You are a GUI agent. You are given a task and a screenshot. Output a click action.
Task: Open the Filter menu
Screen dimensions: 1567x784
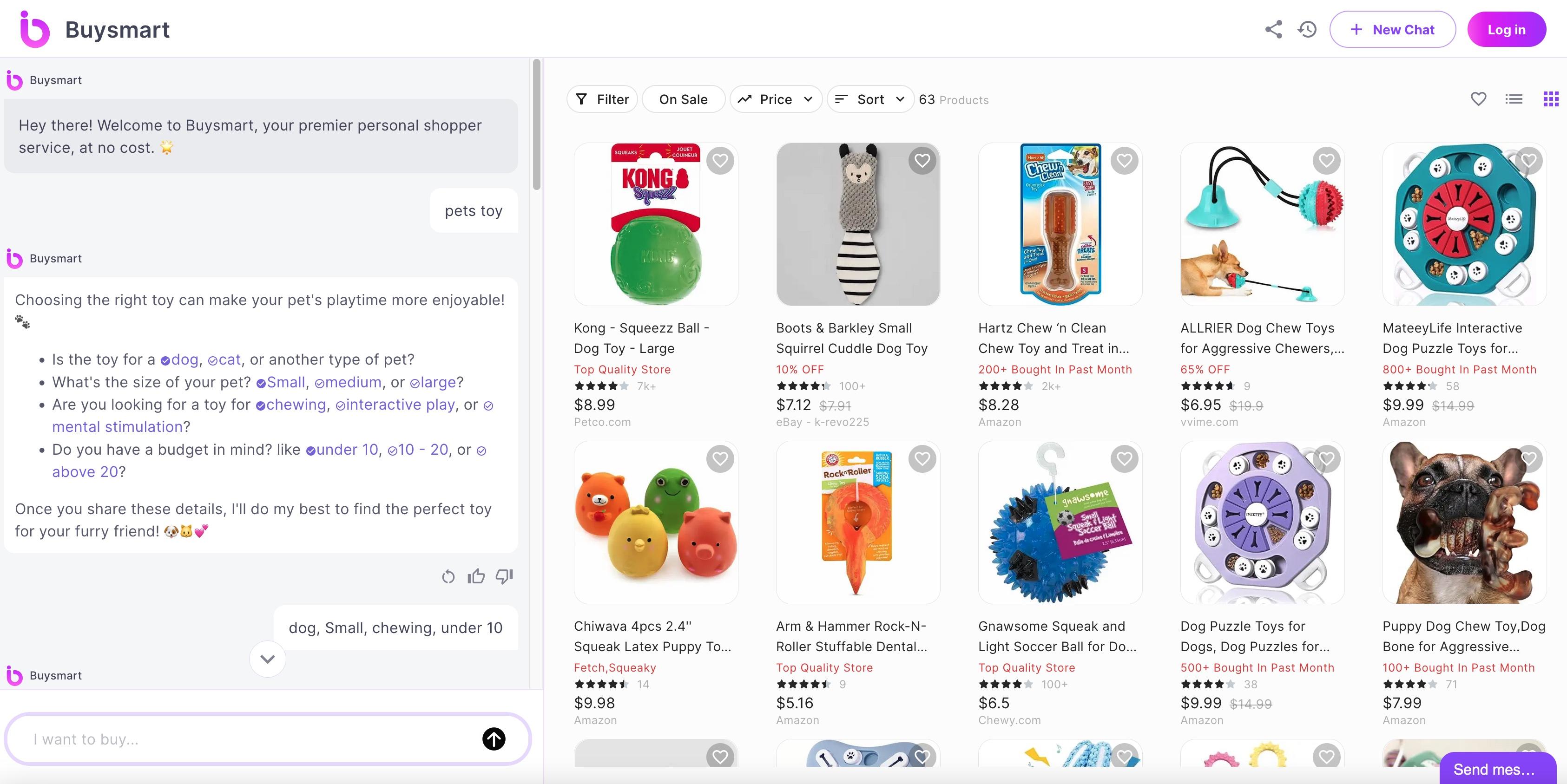[x=602, y=99]
